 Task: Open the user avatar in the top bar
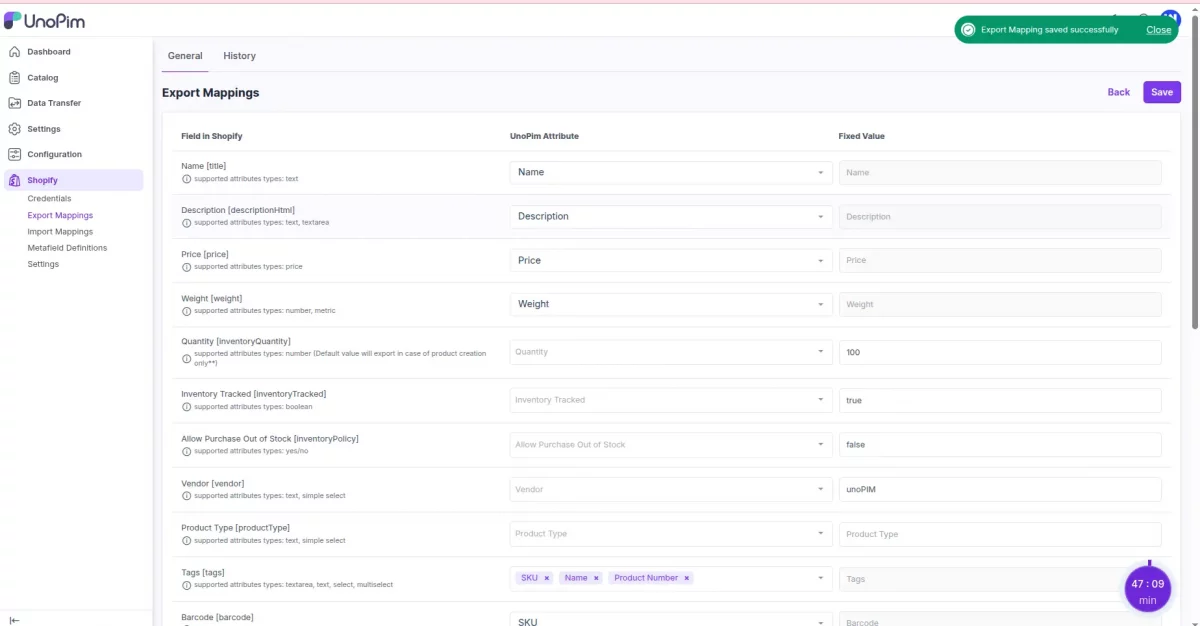[x=1169, y=19]
